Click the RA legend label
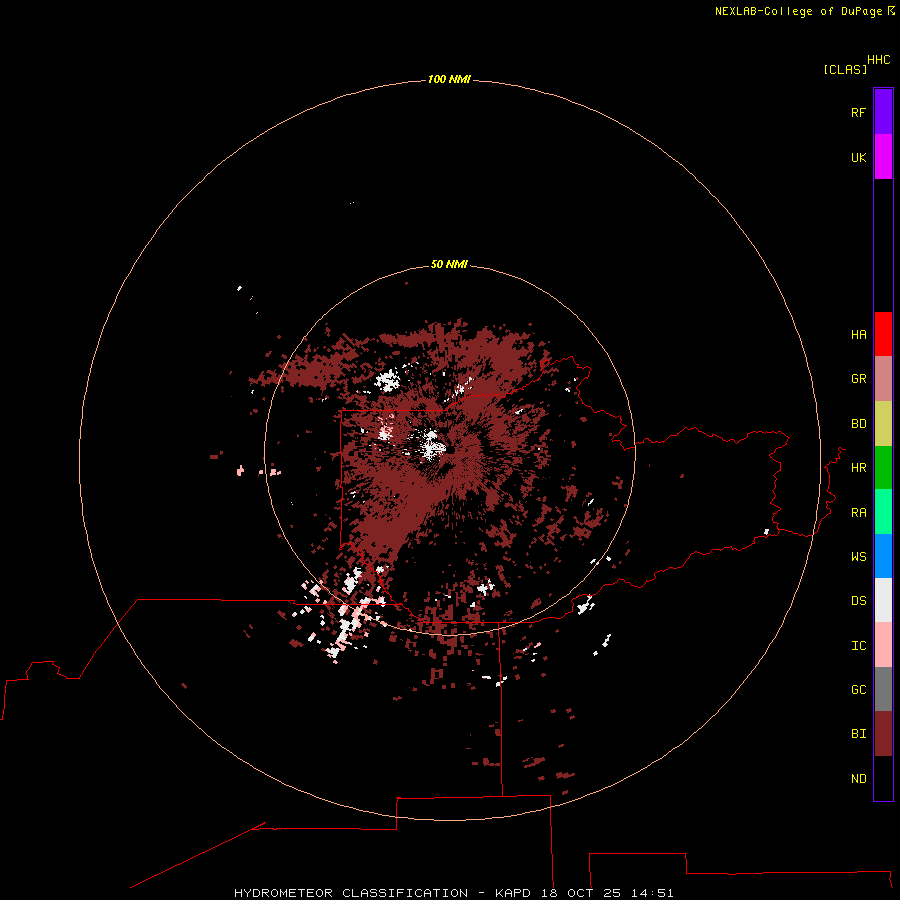 click(x=858, y=513)
